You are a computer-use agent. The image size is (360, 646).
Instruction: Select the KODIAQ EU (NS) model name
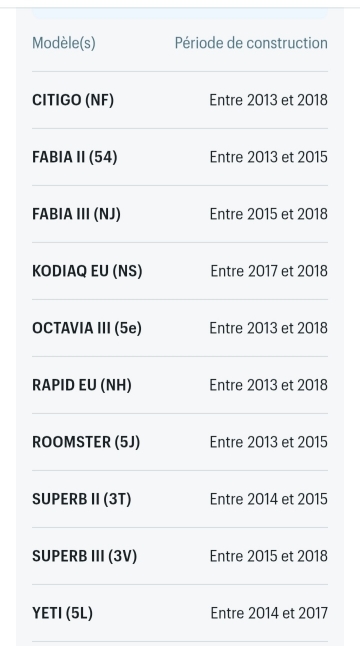click(x=87, y=271)
